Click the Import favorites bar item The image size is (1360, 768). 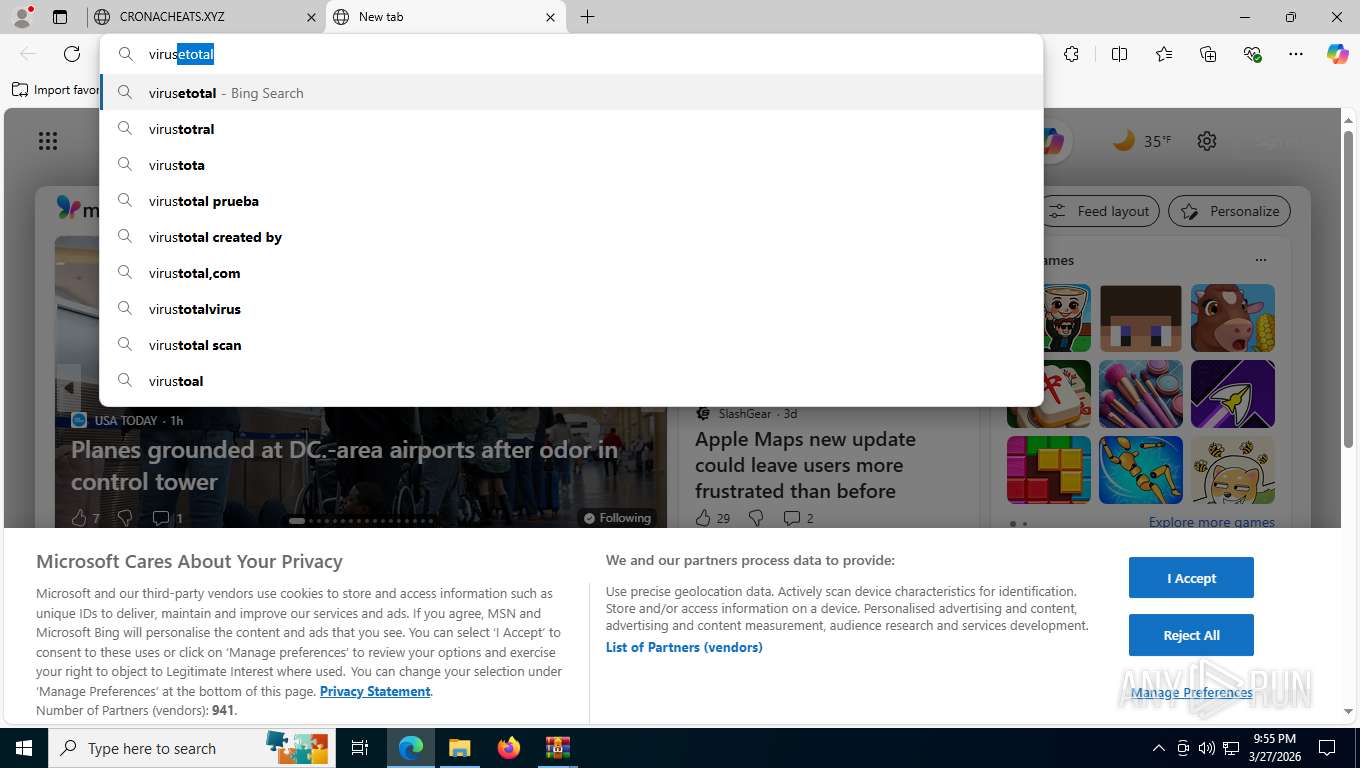[x=56, y=90]
